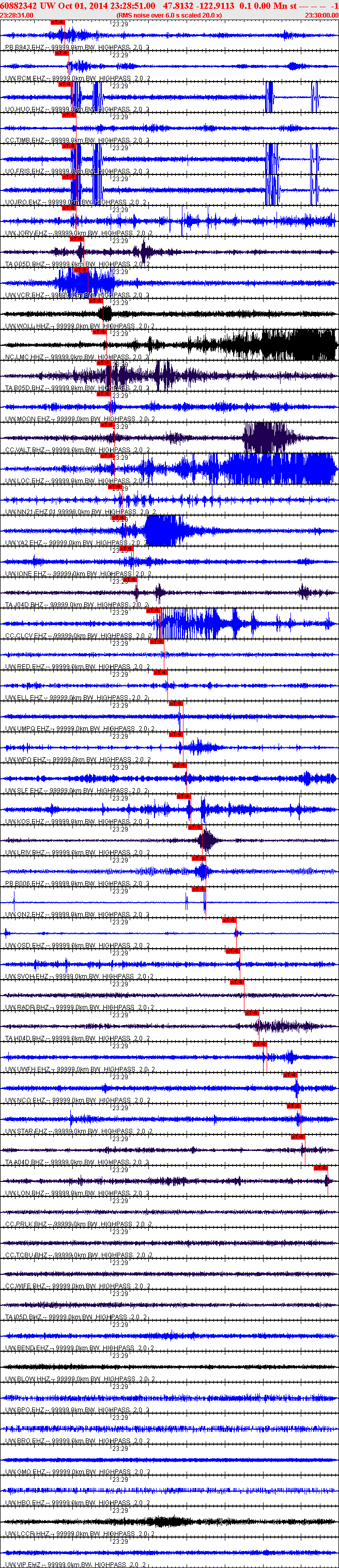Select the UW.MOON.EHZ station label
Image resolution: width=339 pixels, height=1568 pixels.
pos(79,419)
